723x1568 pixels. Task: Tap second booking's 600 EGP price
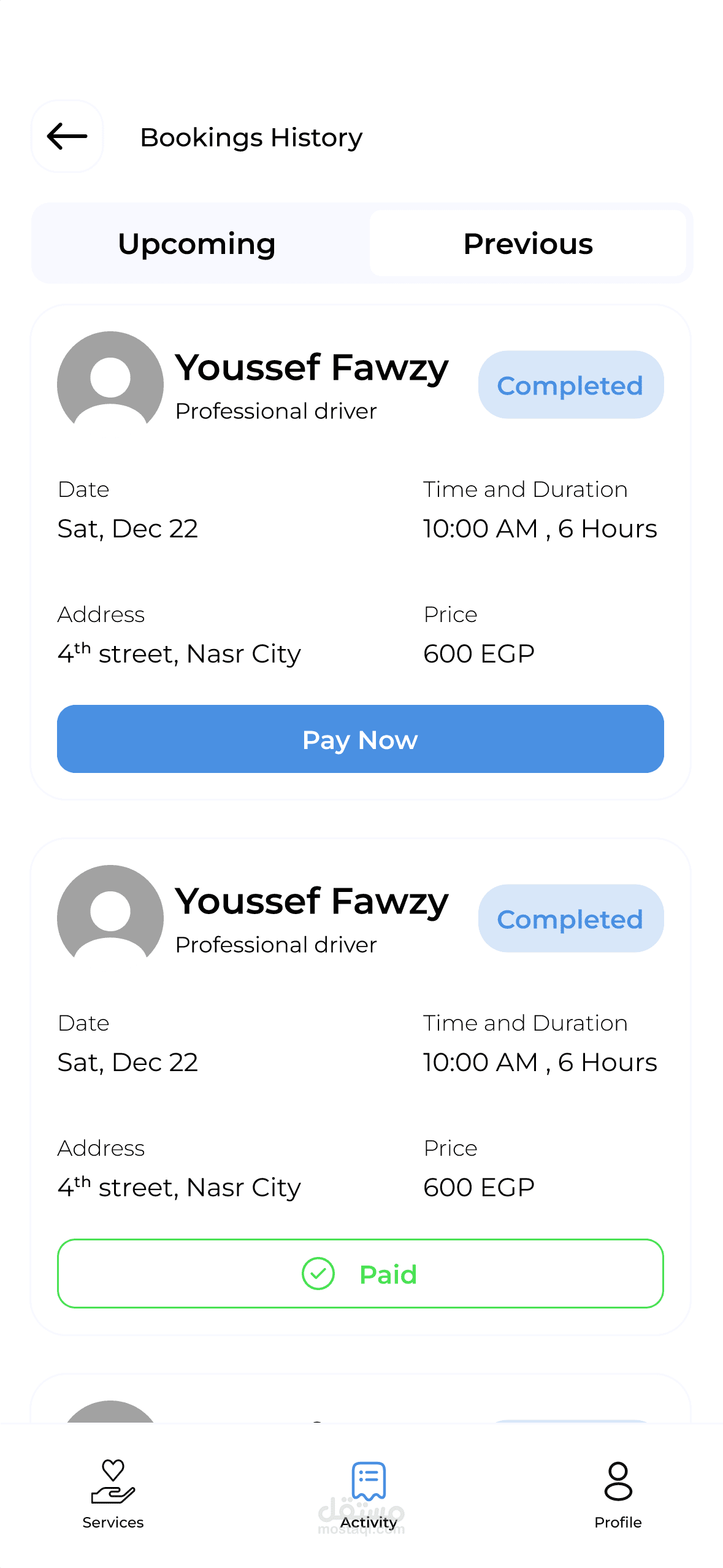tap(479, 1188)
